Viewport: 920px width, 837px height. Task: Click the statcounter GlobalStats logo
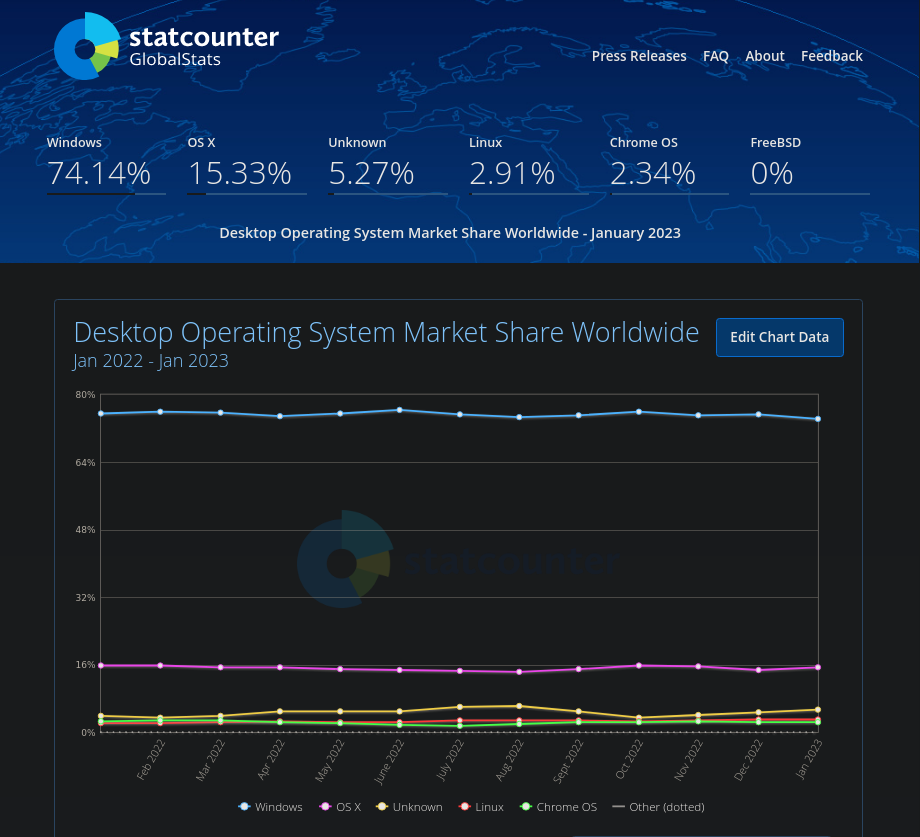[166, 46]
